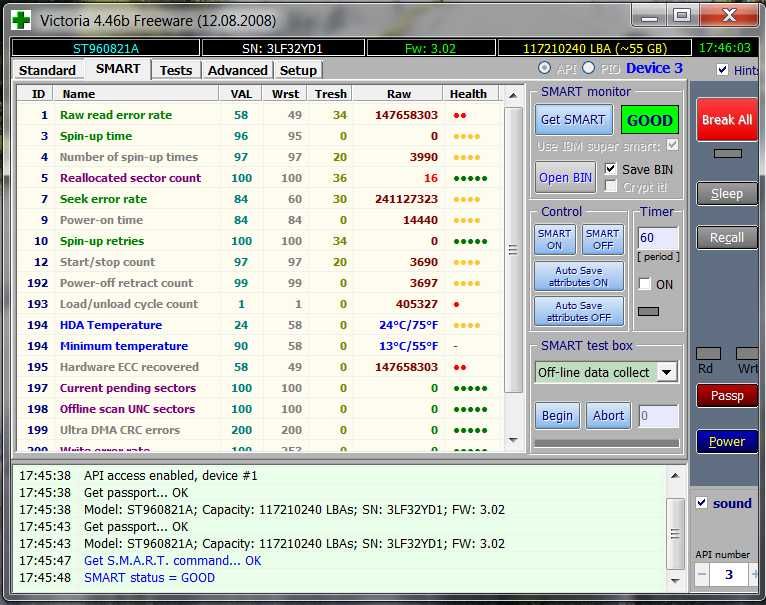
Task: Toggle the Crypt it checkbox
Action: pyautogui.click(x=610, y=186)
